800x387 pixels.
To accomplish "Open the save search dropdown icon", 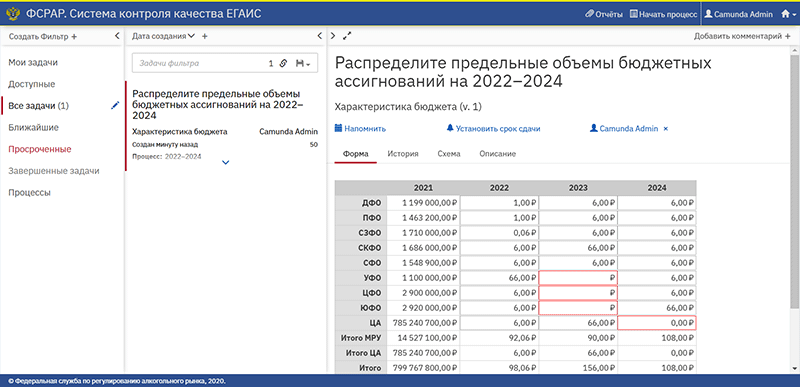I will pos(303,64).
